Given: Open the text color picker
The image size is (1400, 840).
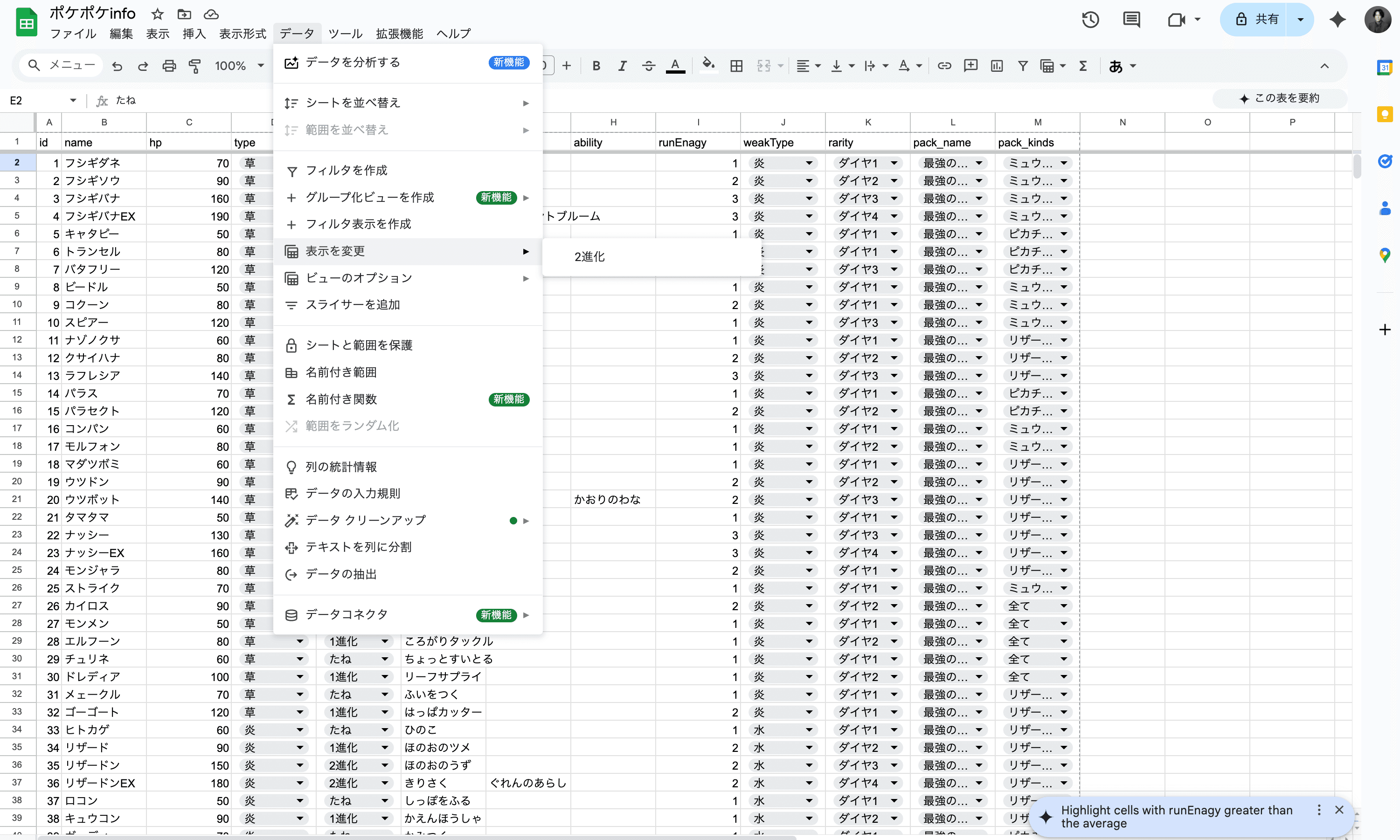Looking at the screenshot, I should click(675, 66).
